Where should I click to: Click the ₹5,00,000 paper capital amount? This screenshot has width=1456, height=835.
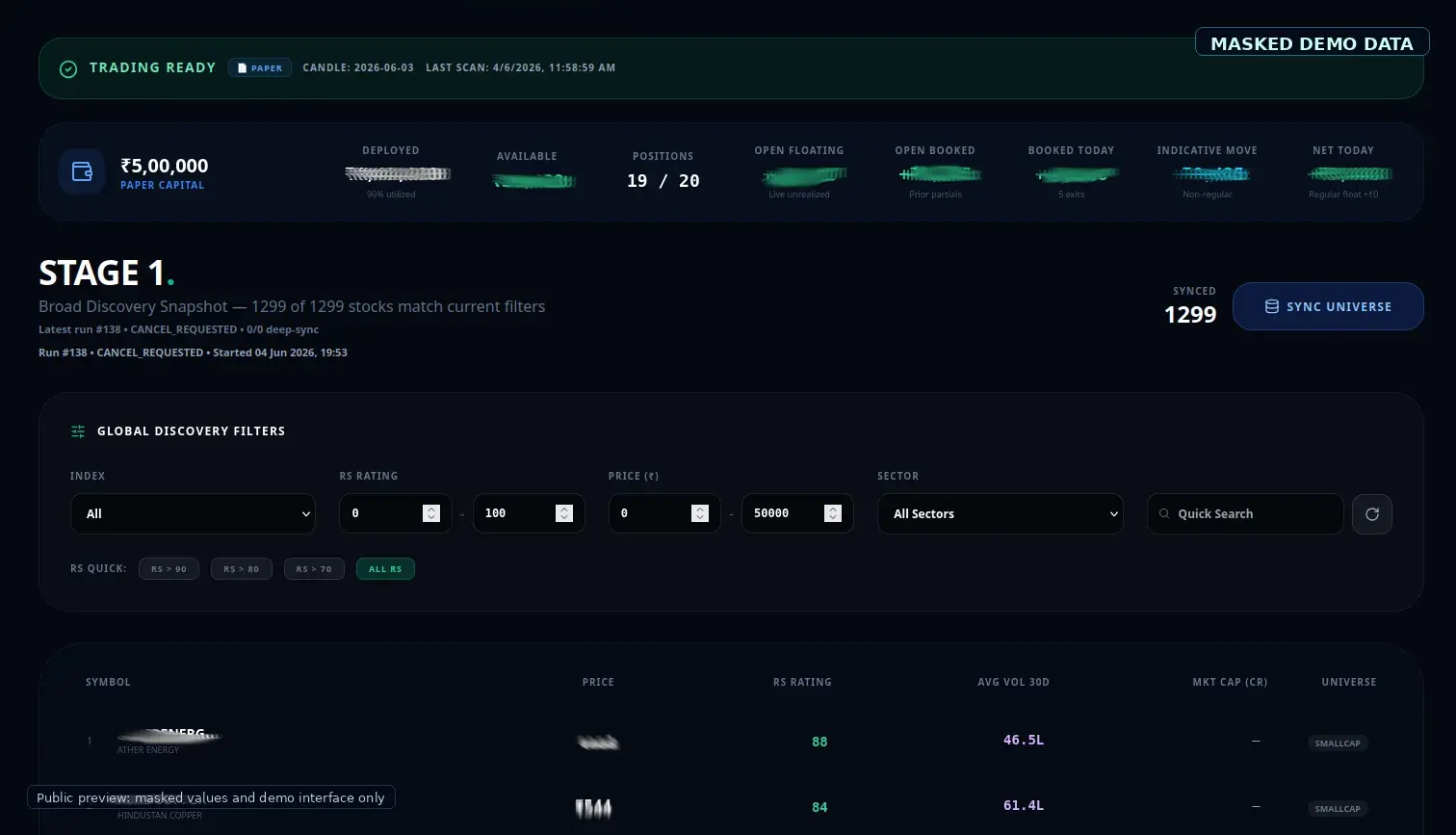click(x=165, y=166)
